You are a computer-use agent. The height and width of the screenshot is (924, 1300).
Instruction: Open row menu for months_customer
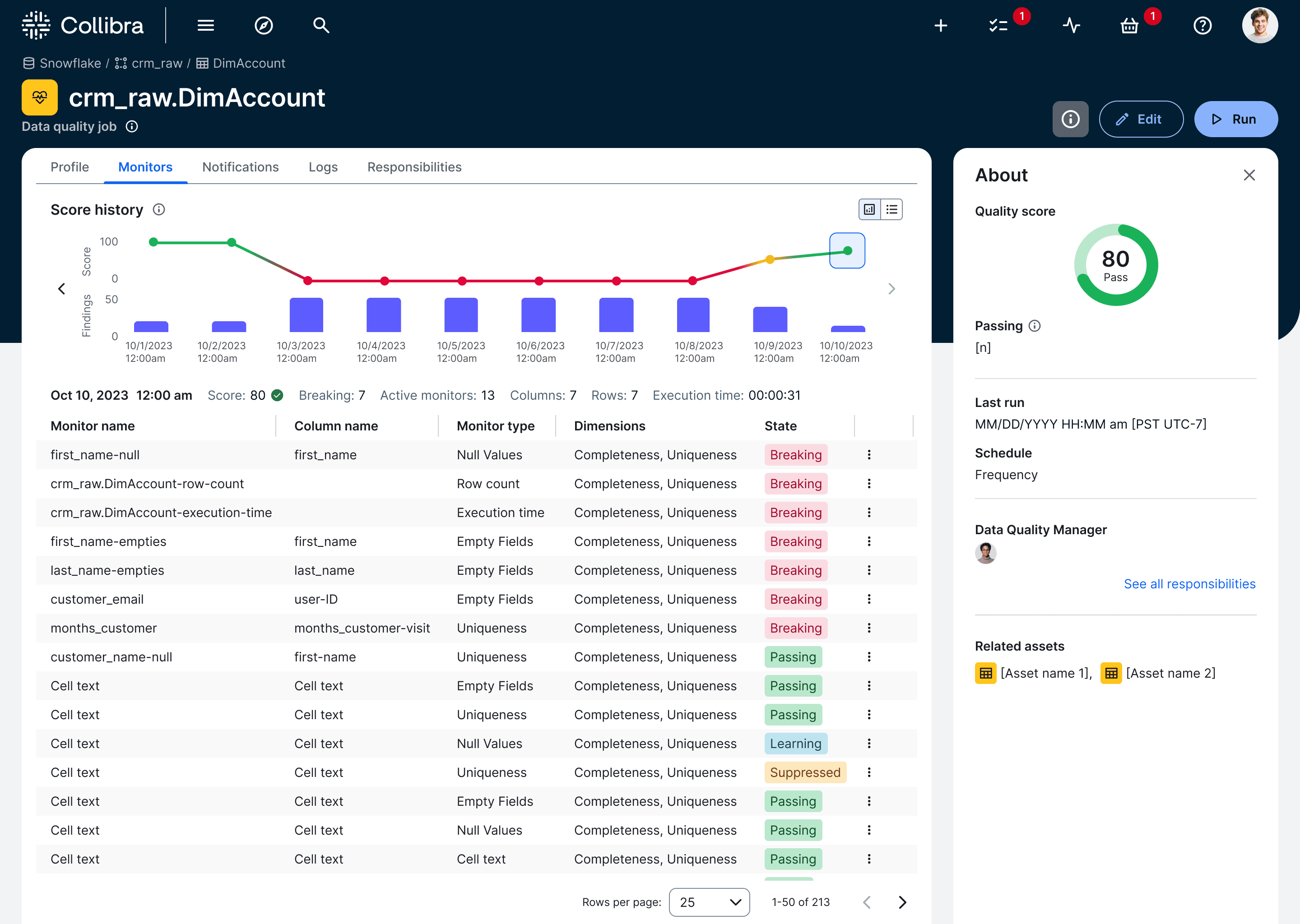click(868, 628)
